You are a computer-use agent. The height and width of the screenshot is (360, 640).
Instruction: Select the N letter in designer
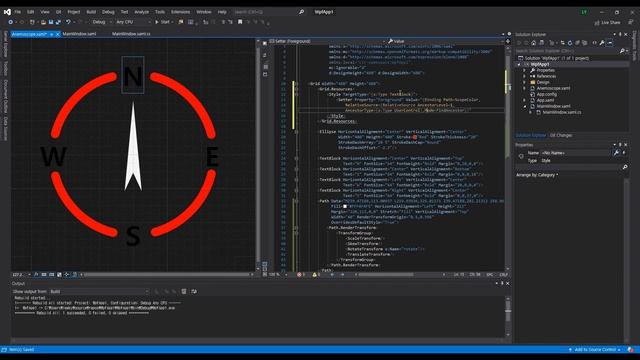133,76
